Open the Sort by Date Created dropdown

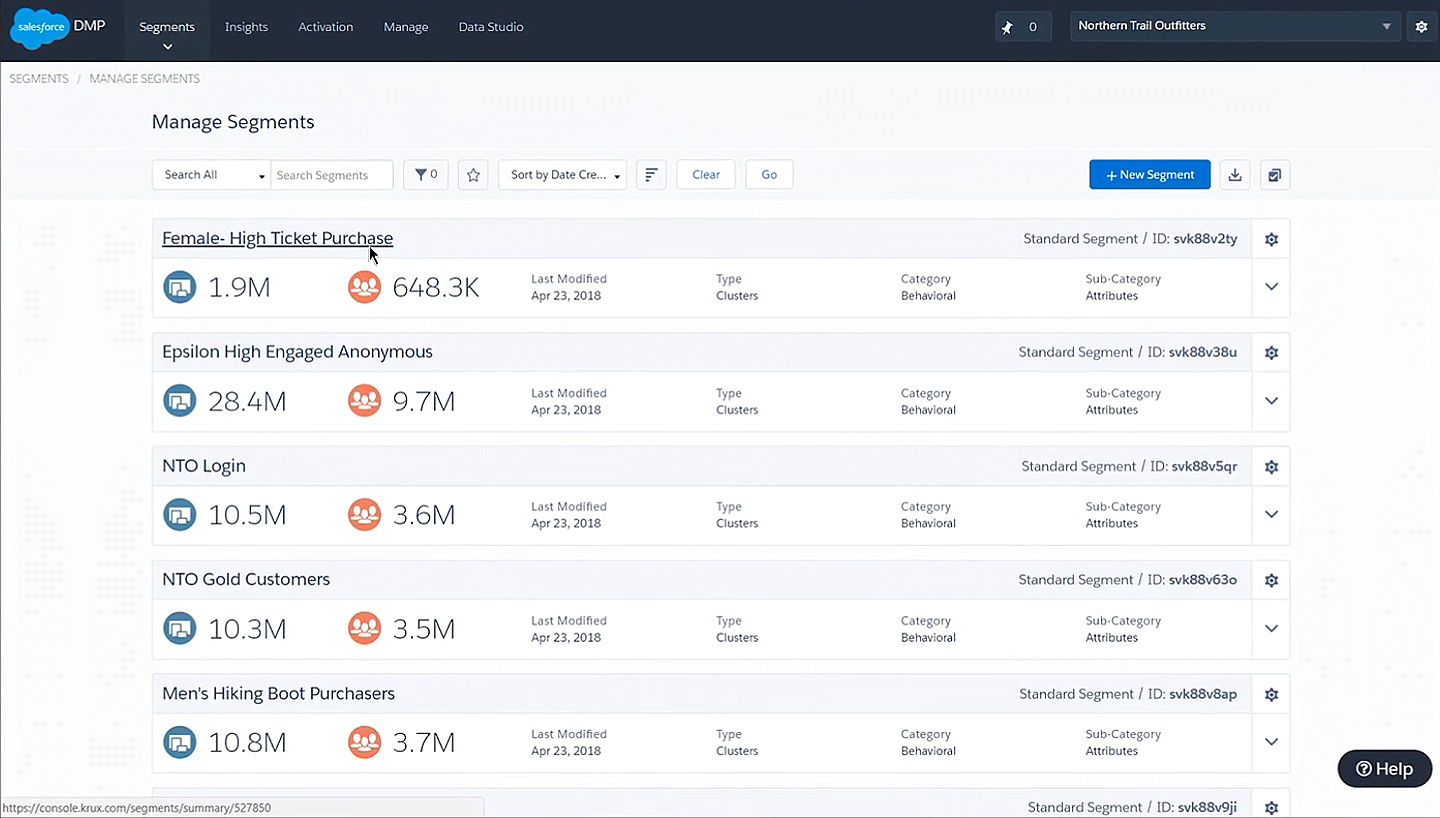562,174
